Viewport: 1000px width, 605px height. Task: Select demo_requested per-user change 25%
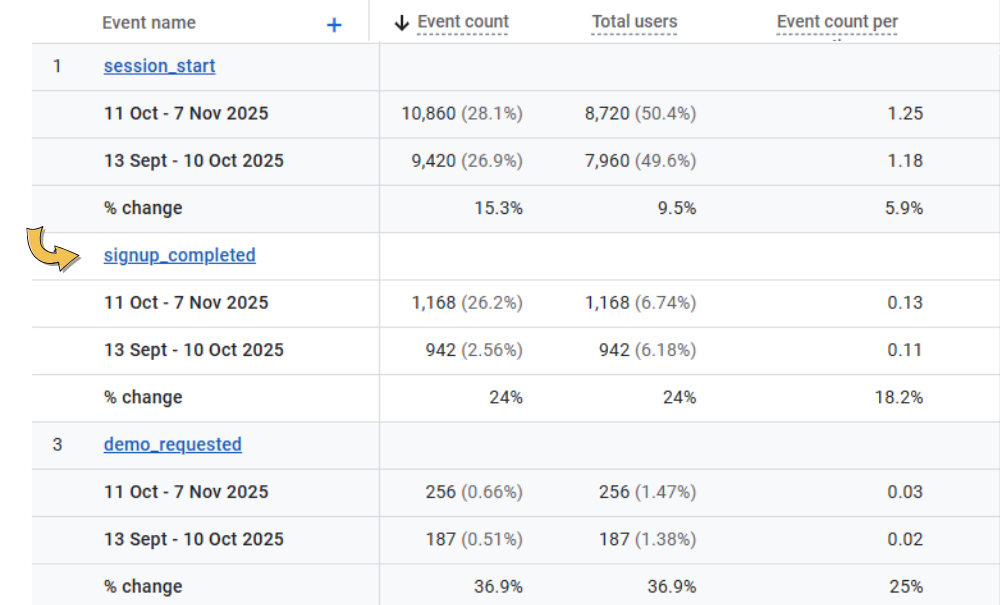pyautogui.click(x=906, y=587)
